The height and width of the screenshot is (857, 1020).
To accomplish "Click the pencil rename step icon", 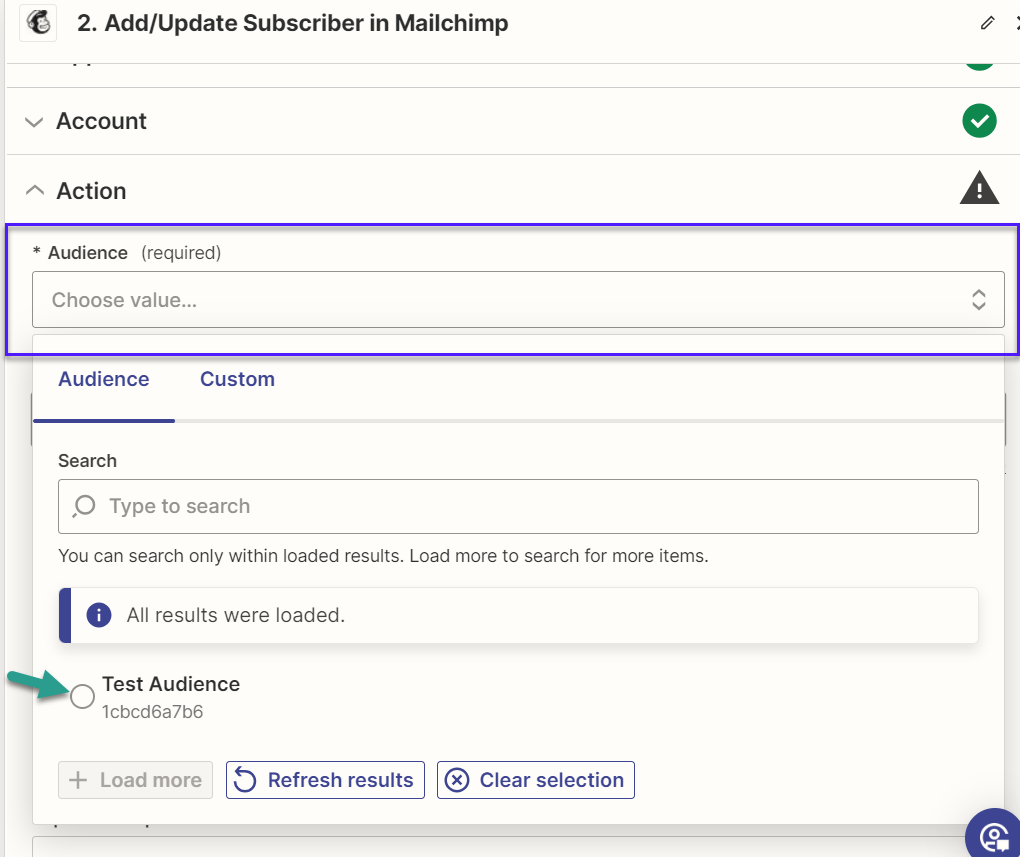I will tap(987, 23).
